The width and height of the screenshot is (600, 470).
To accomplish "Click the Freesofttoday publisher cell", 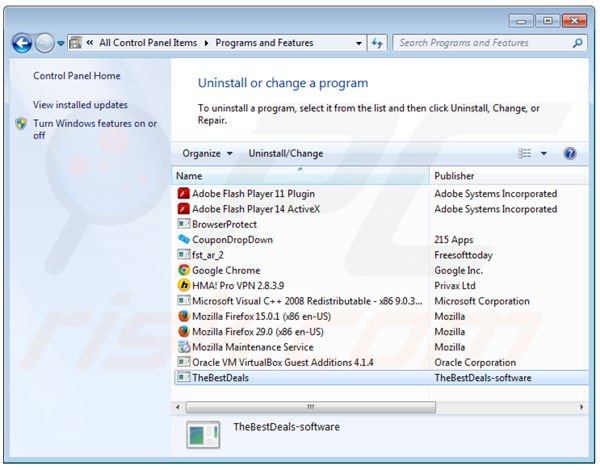I will pos(463,255).
